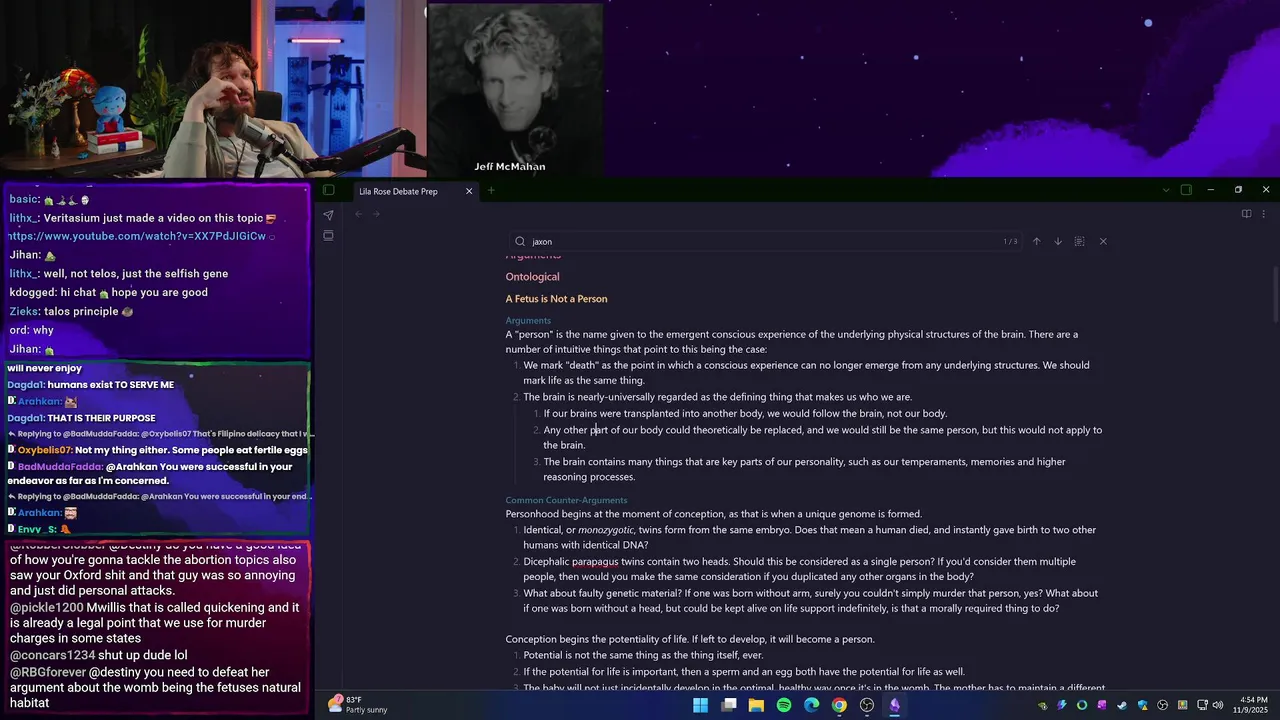The height and width of the screenshot is (720, 1280).
Task: Click the line 'Personhood begins at the moment of conception'
Action: 714,514
